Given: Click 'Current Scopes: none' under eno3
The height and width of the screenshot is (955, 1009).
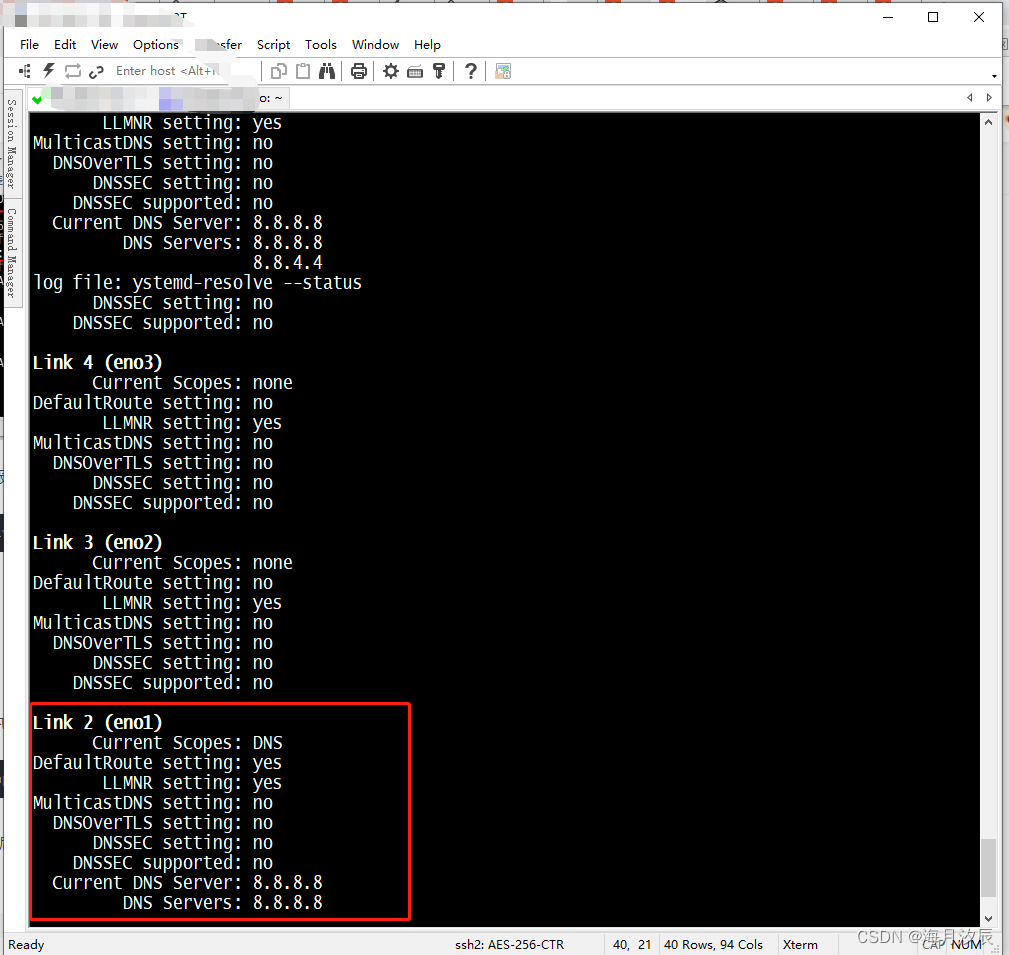Looking at the screenshot, I should point(192,382).
